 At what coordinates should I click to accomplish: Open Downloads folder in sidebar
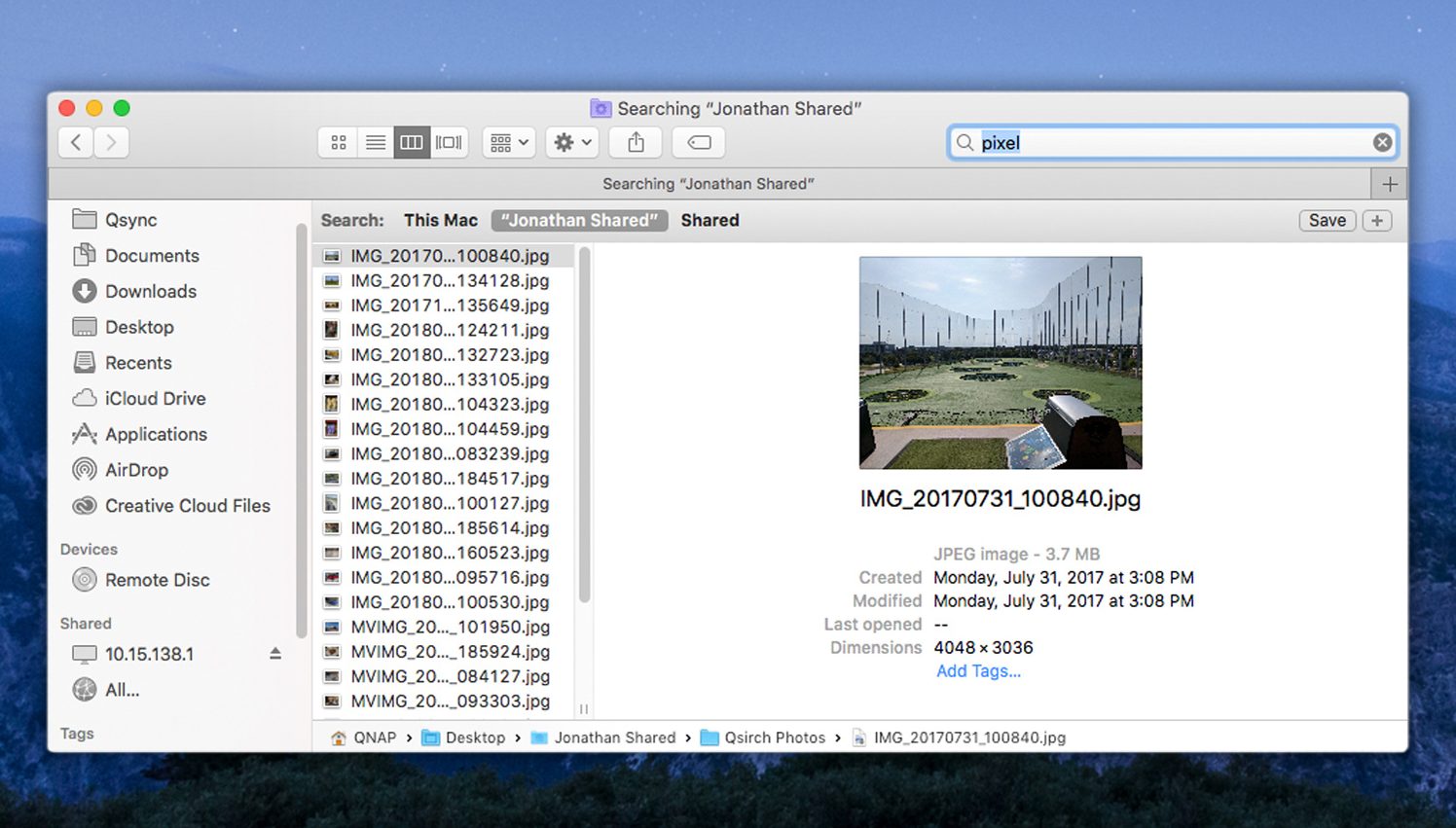pyautogui.click(x=150, y=292)
